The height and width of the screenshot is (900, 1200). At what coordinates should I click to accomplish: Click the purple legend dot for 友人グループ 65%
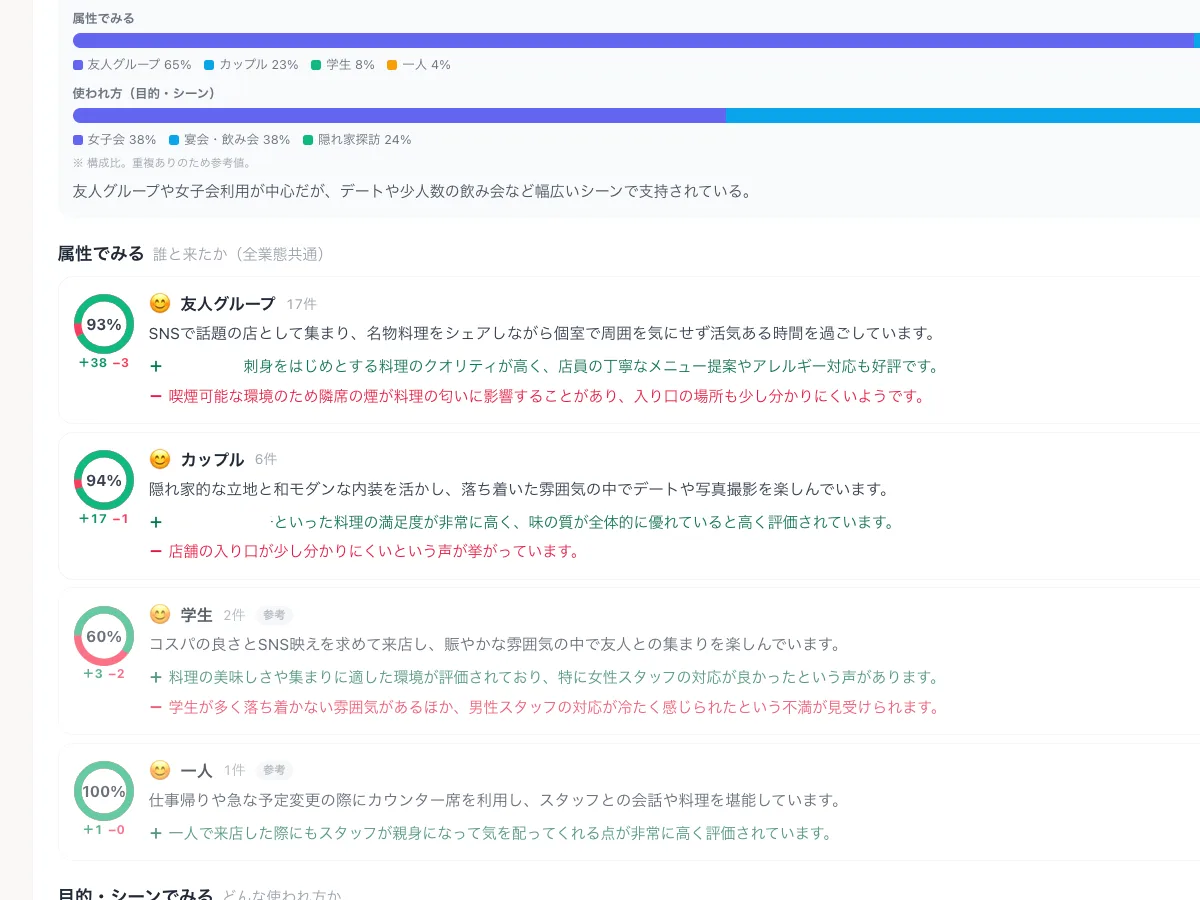coord(78,65)
